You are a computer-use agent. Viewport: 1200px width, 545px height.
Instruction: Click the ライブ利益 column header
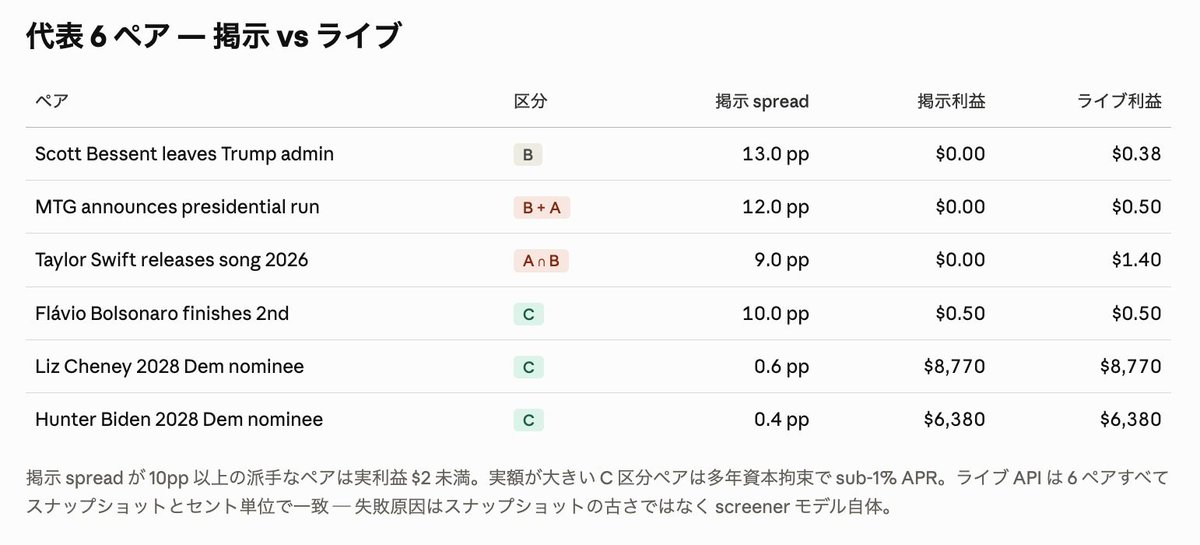[1119, 101]
